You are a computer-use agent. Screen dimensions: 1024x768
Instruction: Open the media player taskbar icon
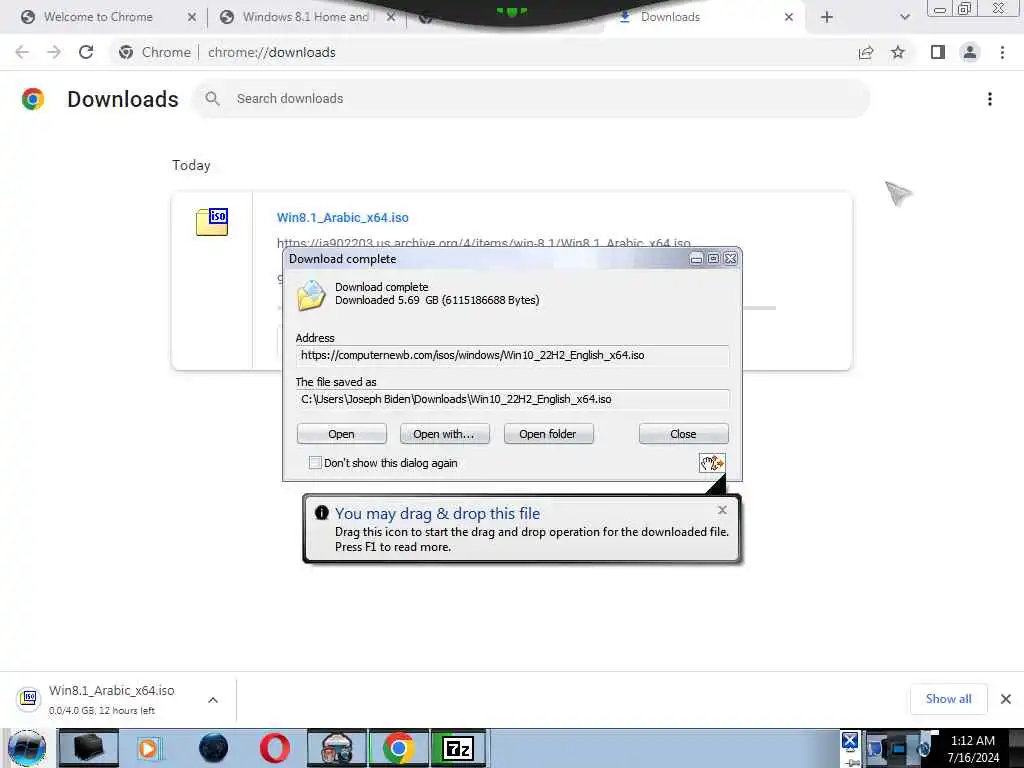[148, 748]
